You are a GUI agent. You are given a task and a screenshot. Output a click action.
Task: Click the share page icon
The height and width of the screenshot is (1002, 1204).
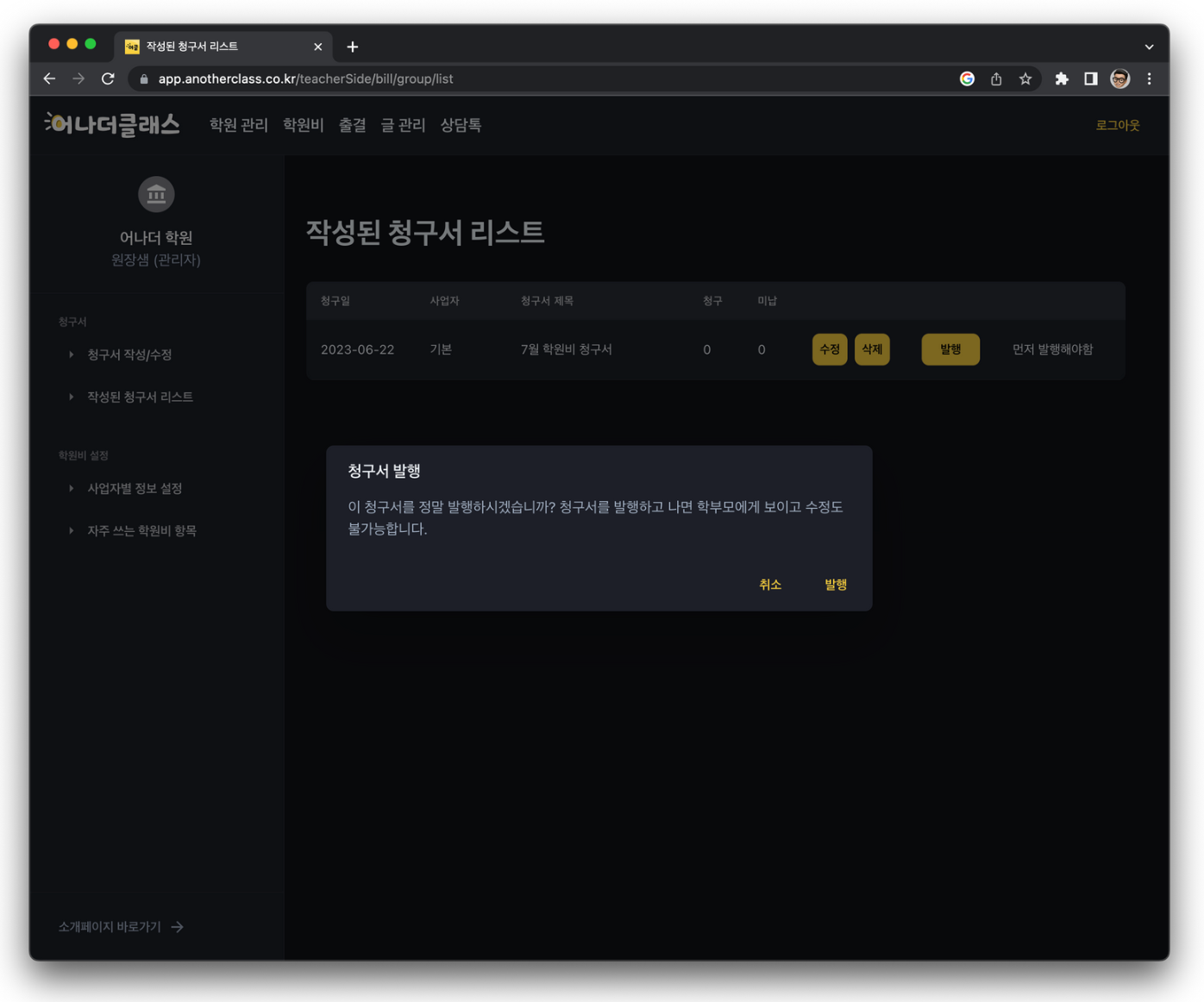(x=996, y=78)
